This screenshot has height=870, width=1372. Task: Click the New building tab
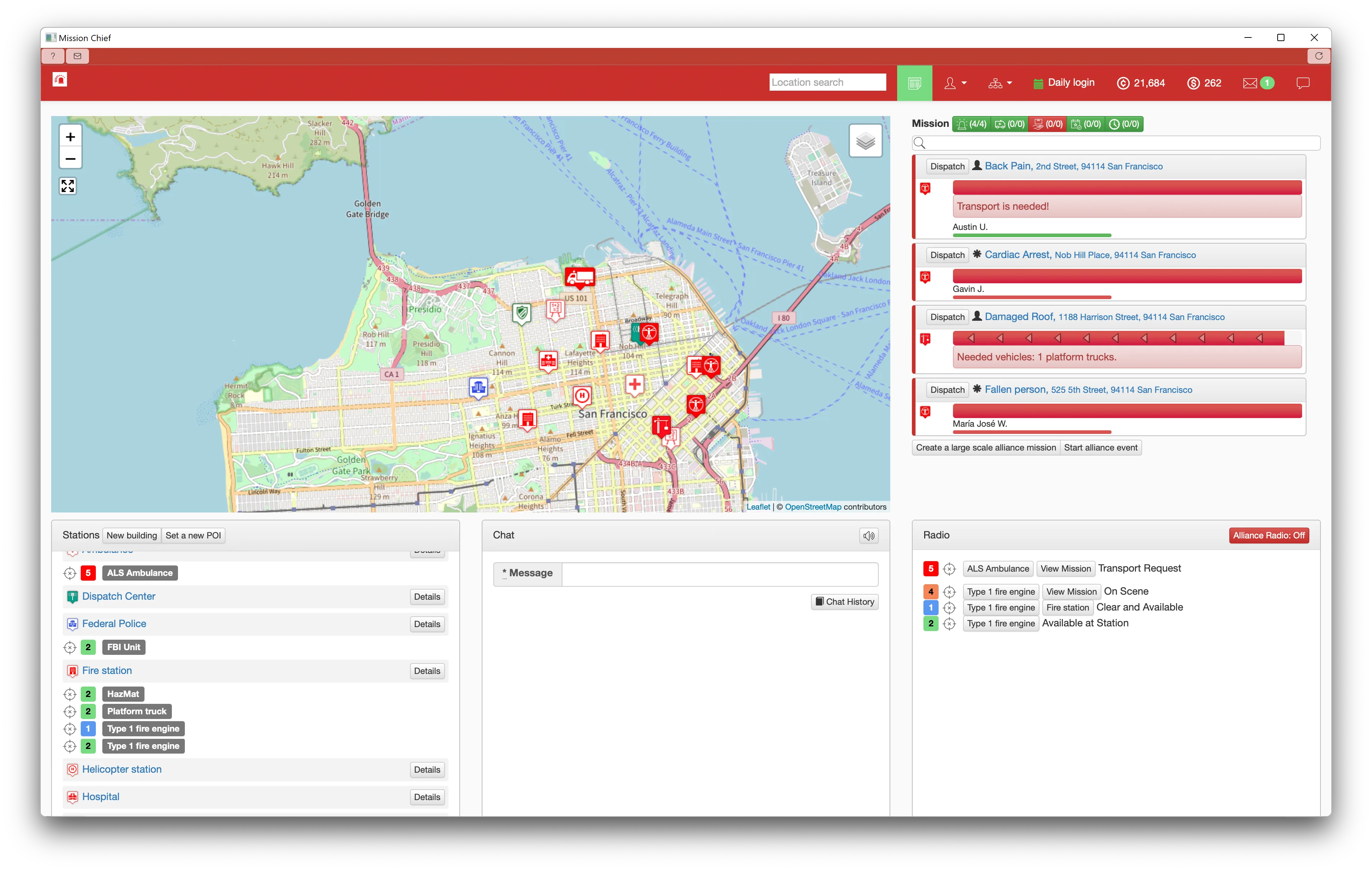tap(132, 535)
